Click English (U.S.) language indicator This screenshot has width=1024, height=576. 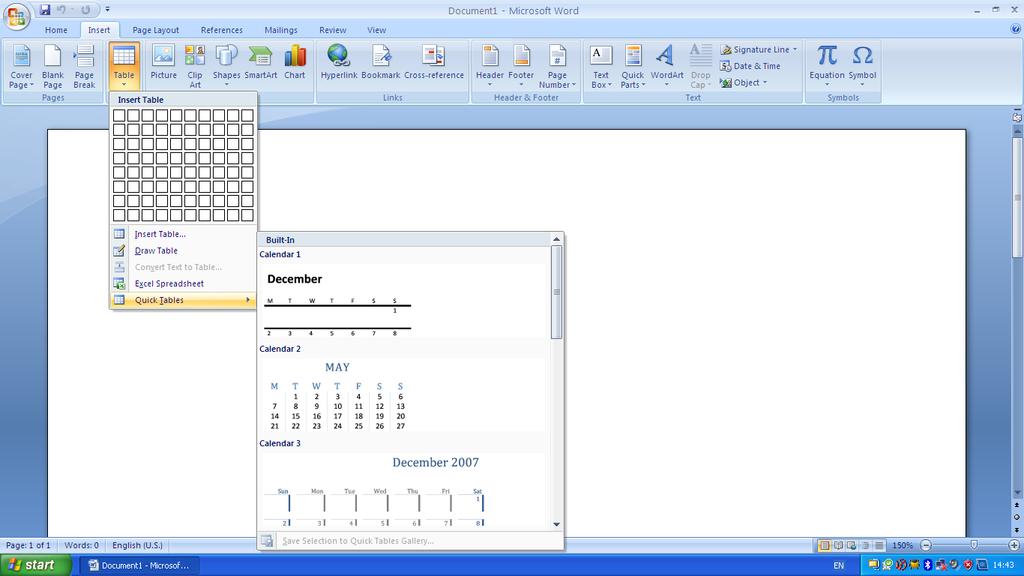(x=137, y=545)
